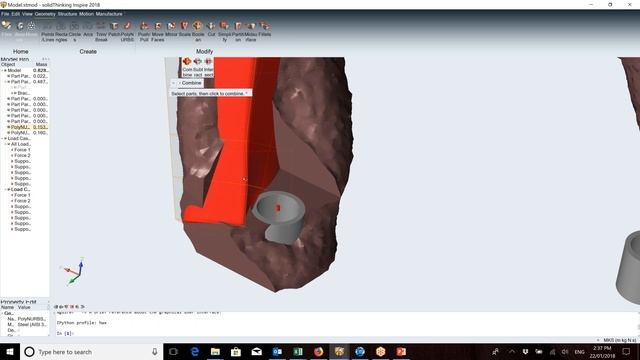Viewport: 640px width, 360px height.
Task: Select the Move tool on Home ribbon
Action: click(x=31, y=27)
